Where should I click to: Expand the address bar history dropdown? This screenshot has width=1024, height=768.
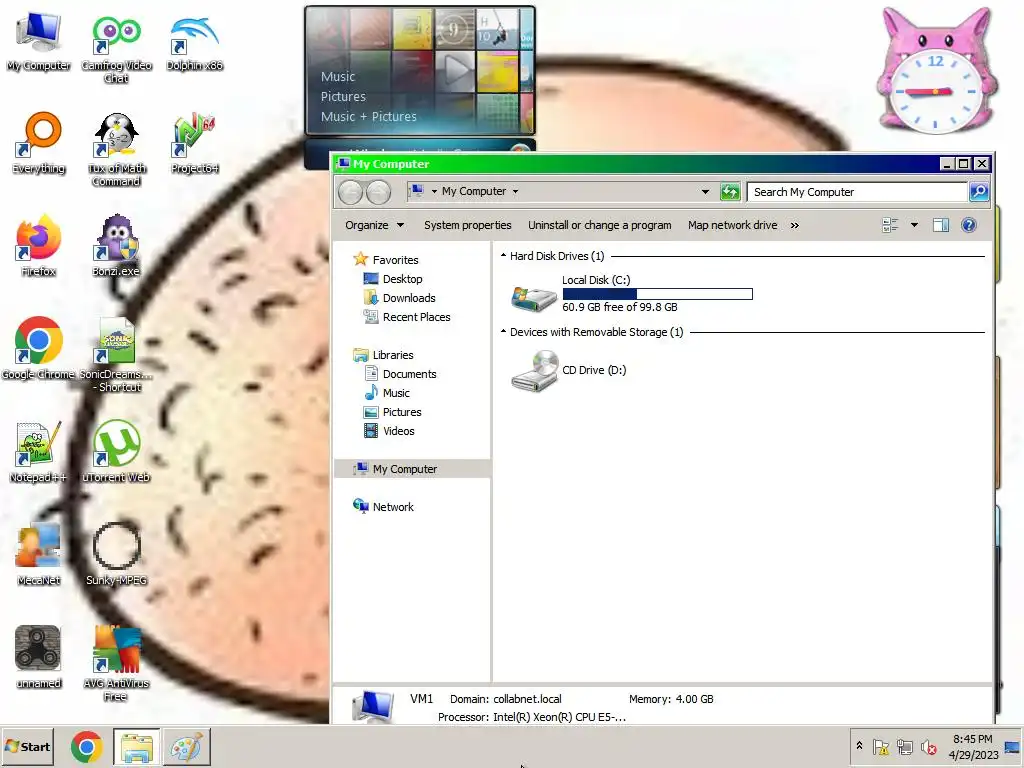(x=705, y=192)
